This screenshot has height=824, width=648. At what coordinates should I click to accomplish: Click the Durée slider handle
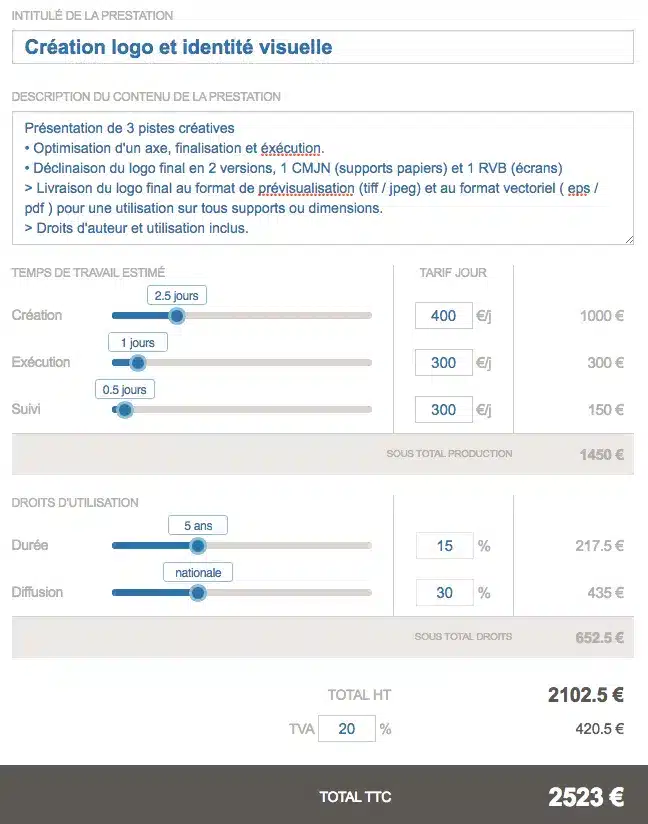click(x=197, y=546)
